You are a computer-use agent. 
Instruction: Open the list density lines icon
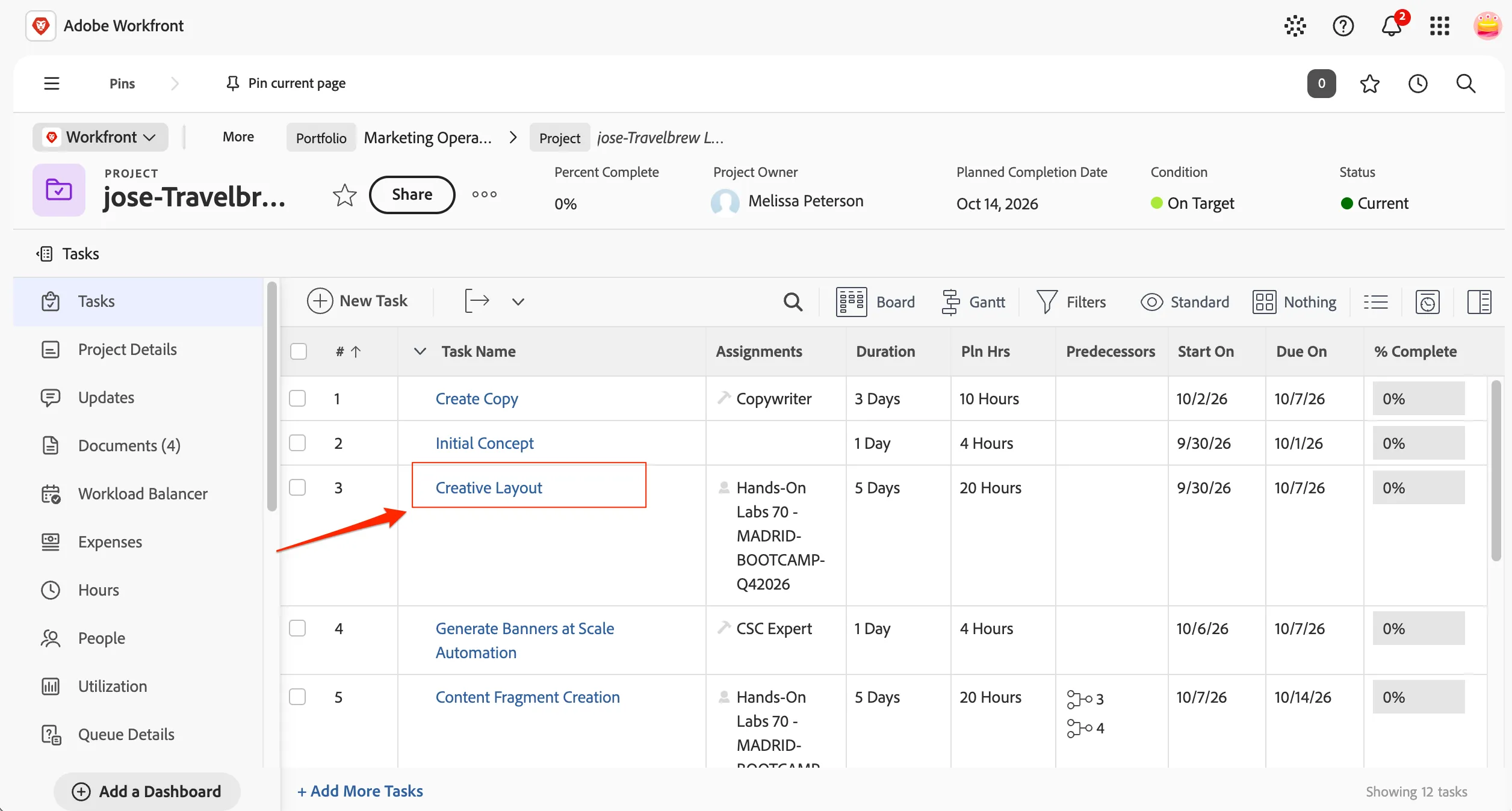tap(1375, 301)
